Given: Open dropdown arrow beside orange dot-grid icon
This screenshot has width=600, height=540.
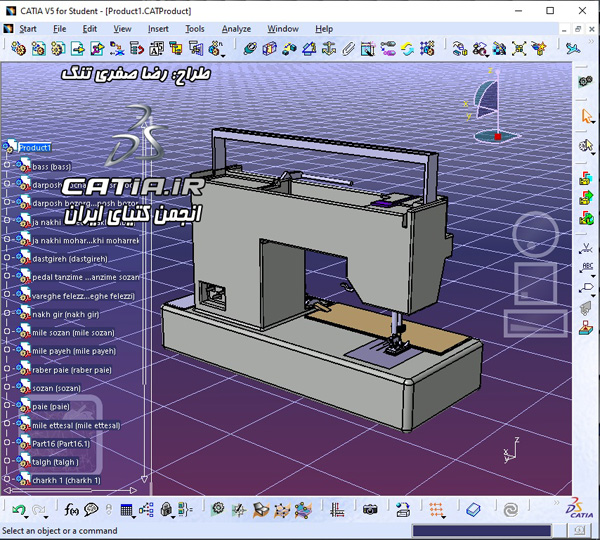Looking at the screenshot, I should coord(444,517).
